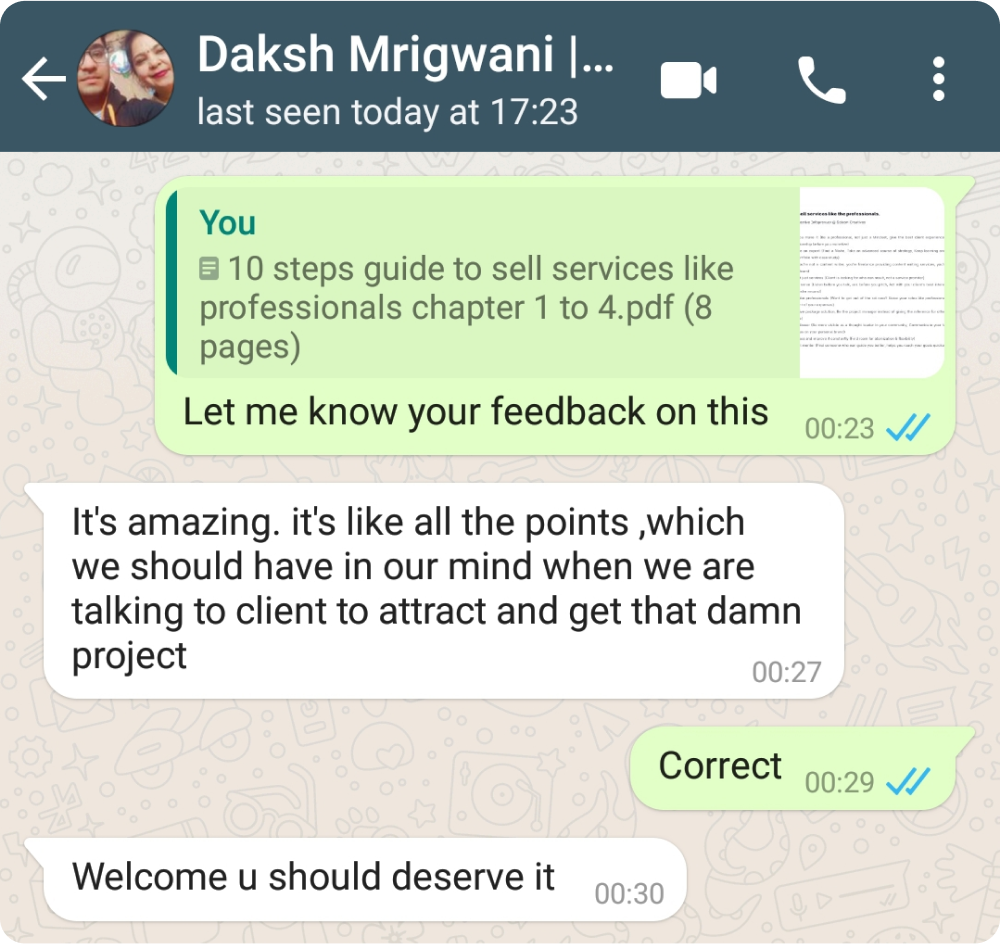Open the PDF preview thumbnail

(x=872, y=282)
